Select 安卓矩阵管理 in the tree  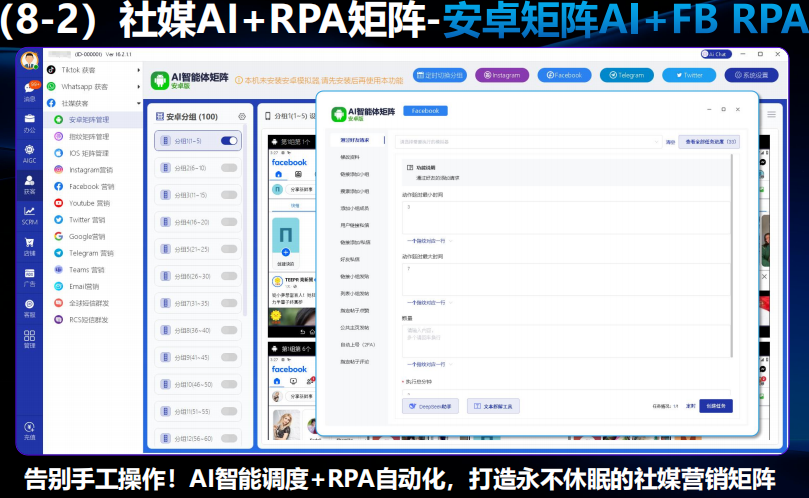[89, 120]
